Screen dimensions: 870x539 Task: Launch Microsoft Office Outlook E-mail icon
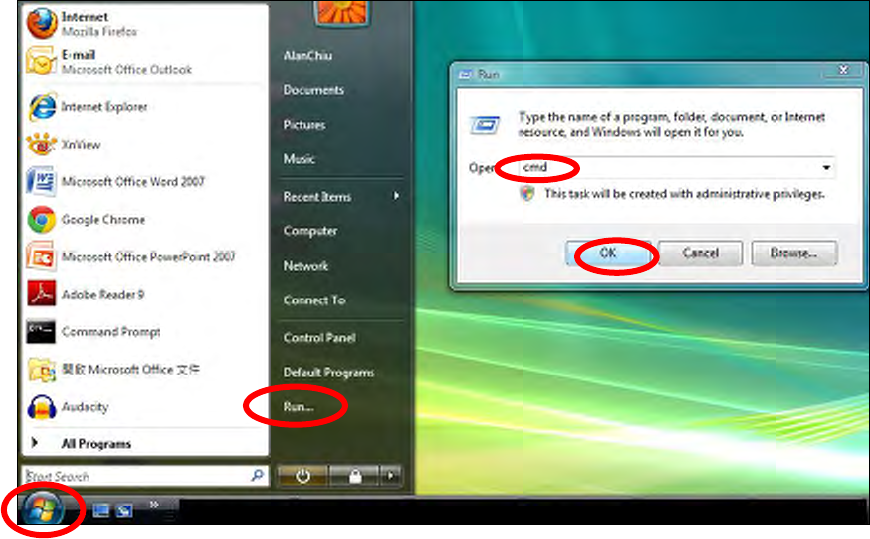point(41,61)
